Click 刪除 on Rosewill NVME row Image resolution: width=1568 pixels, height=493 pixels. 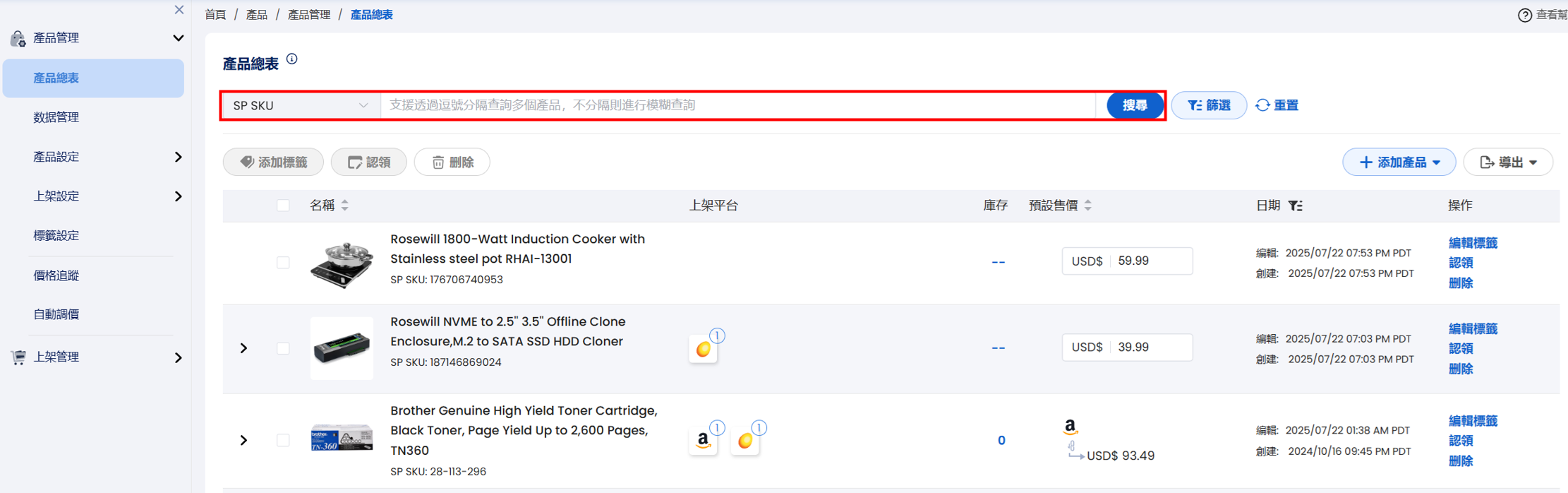click(1461, 369)
